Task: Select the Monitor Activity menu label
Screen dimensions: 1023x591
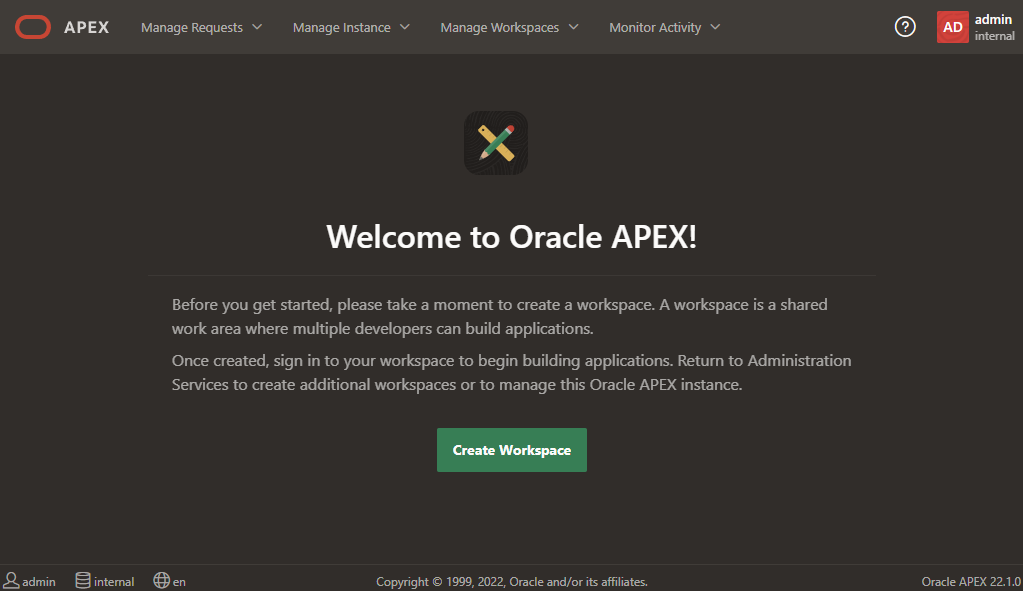Action: (654, 27)
